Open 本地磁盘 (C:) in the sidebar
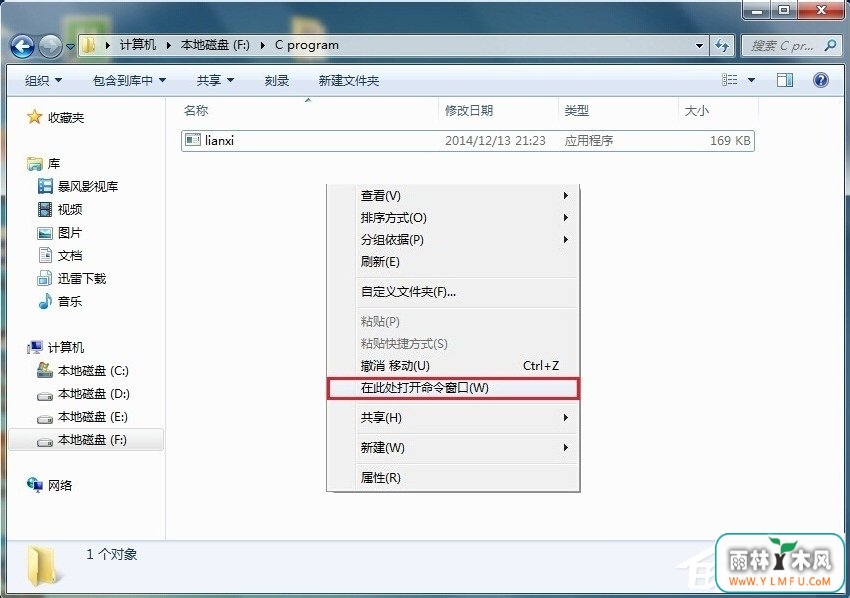This screenshot has height=598, width=850. (82, 371)
